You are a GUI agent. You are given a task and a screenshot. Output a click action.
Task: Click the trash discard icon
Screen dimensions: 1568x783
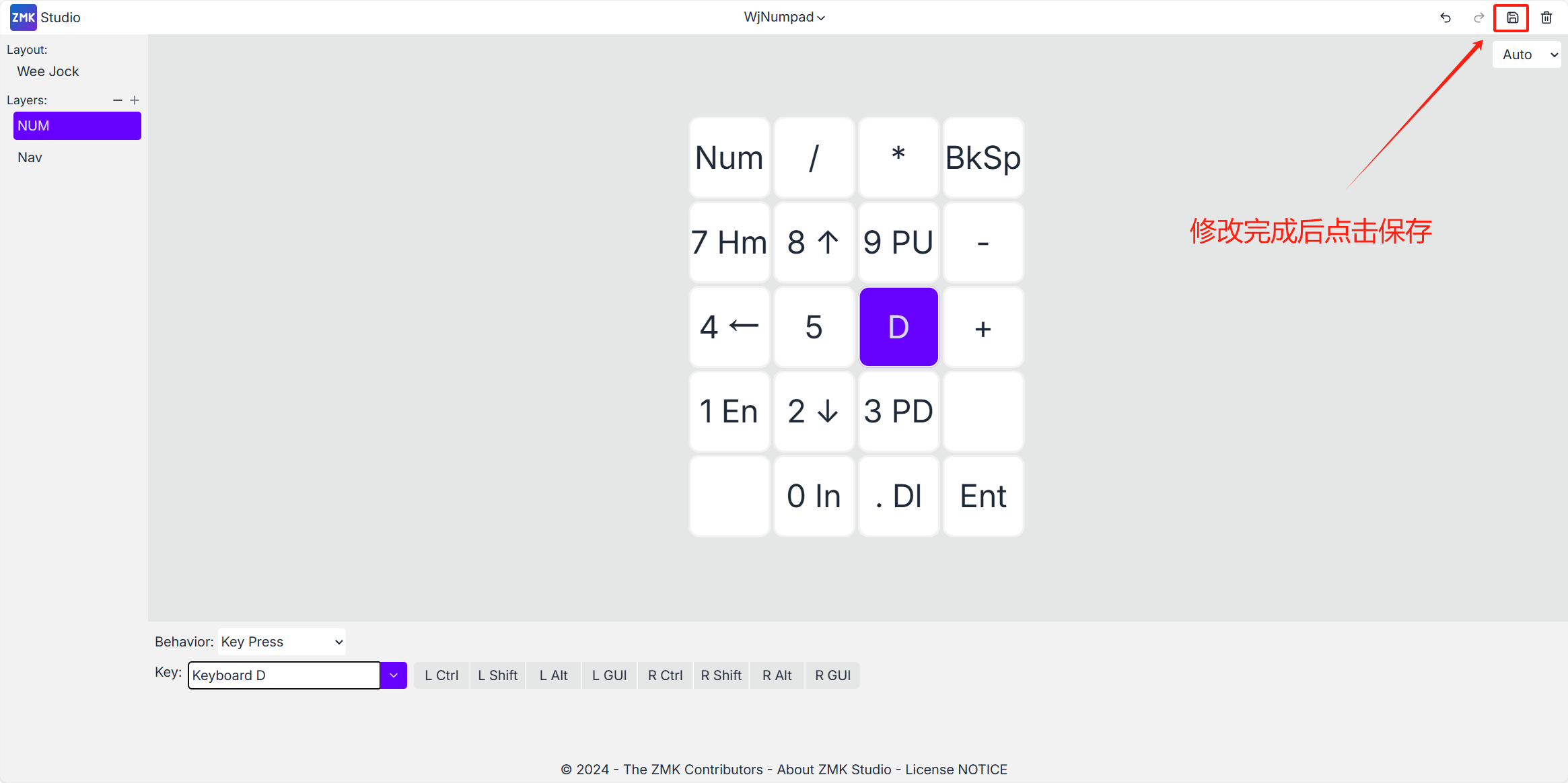1546,17
